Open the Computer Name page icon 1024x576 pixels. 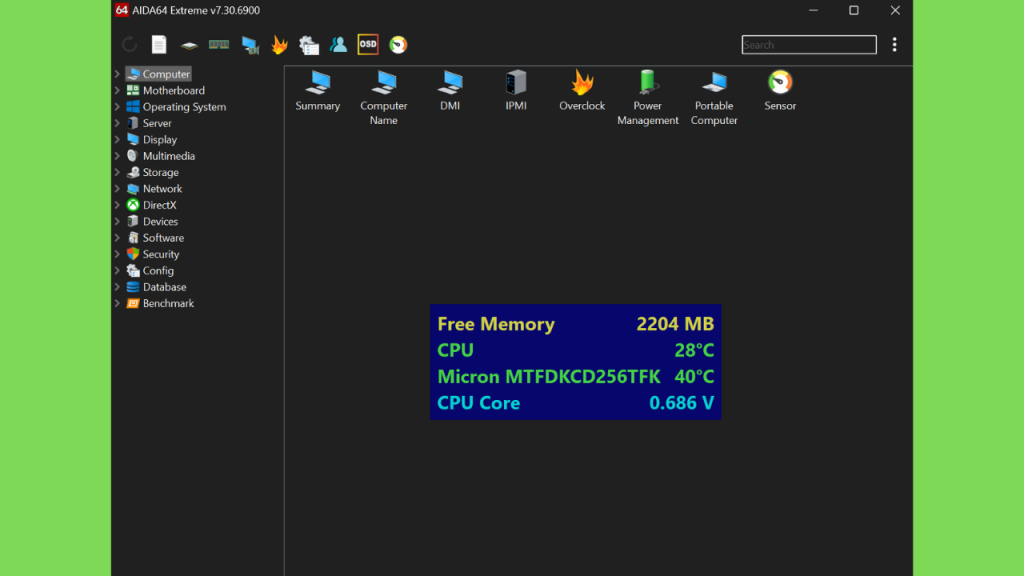(383, 98)
